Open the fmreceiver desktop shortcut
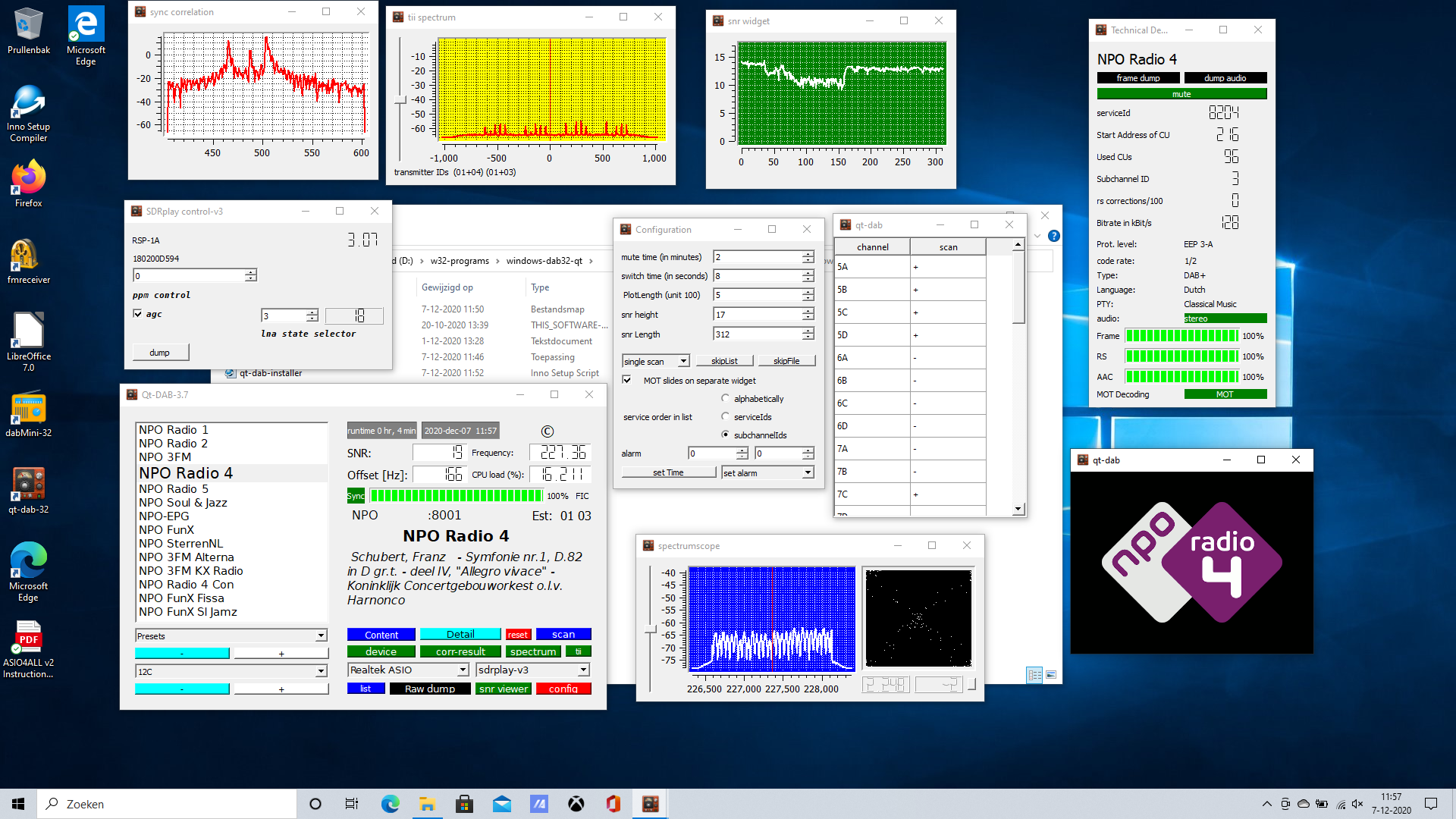This screenshot has height=819, width=1456. 29,262
